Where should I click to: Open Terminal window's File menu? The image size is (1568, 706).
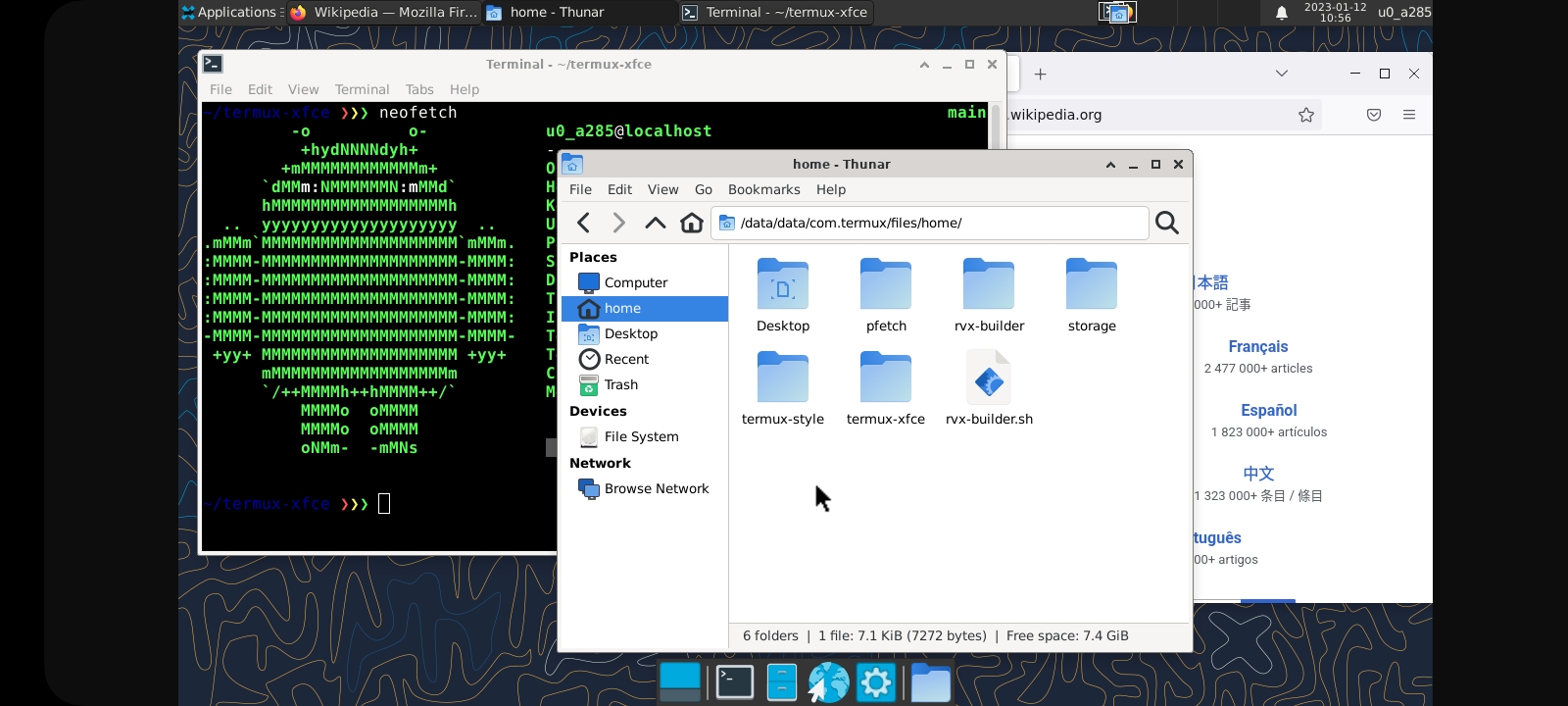[x=220, y=89]
